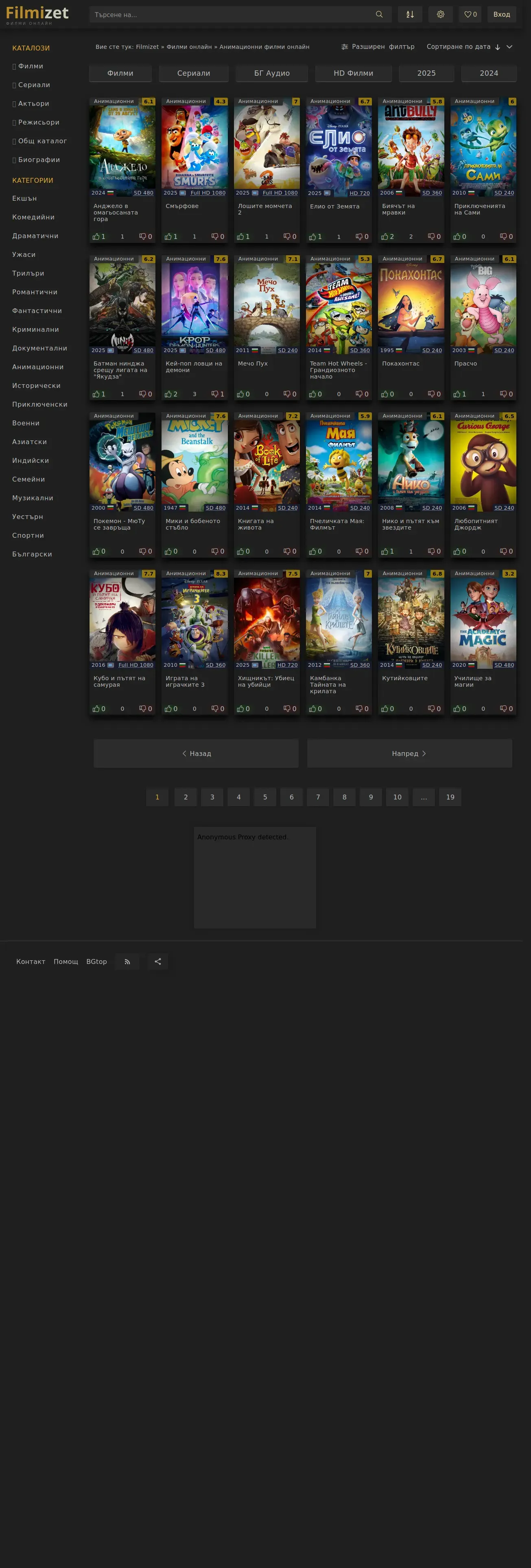The height and width of the screenshot is (1568, 531).
Task: Select Ужаси category
Action: tap(24, 254)
